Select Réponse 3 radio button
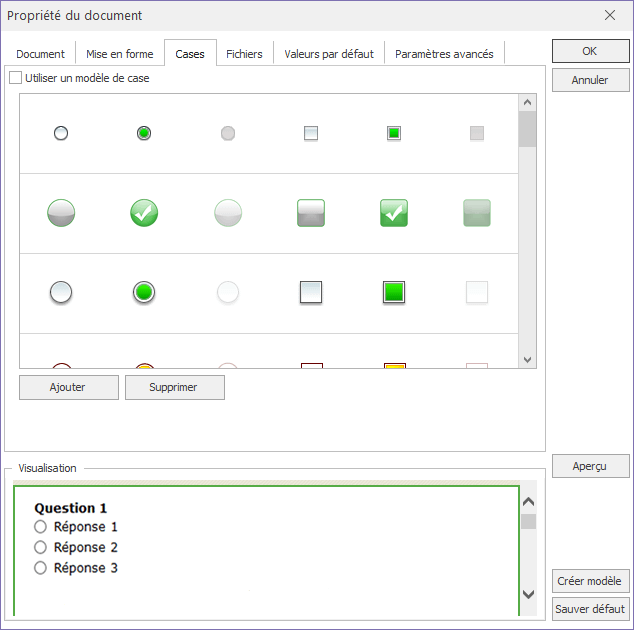The width and height of the screenshot is (636, 632). click(x=40, y=568)
